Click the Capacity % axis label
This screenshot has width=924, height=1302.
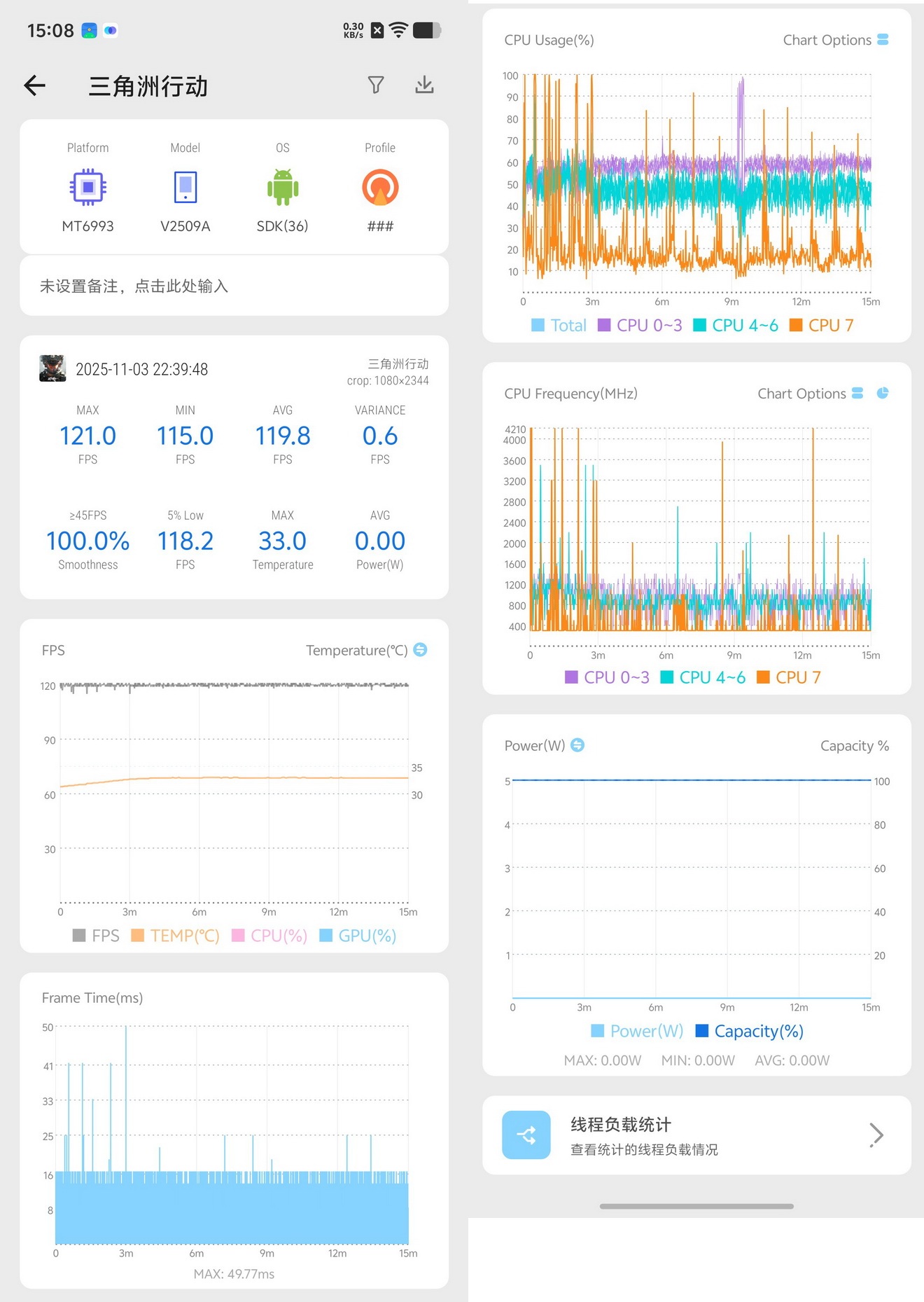(x=855, y=746)
